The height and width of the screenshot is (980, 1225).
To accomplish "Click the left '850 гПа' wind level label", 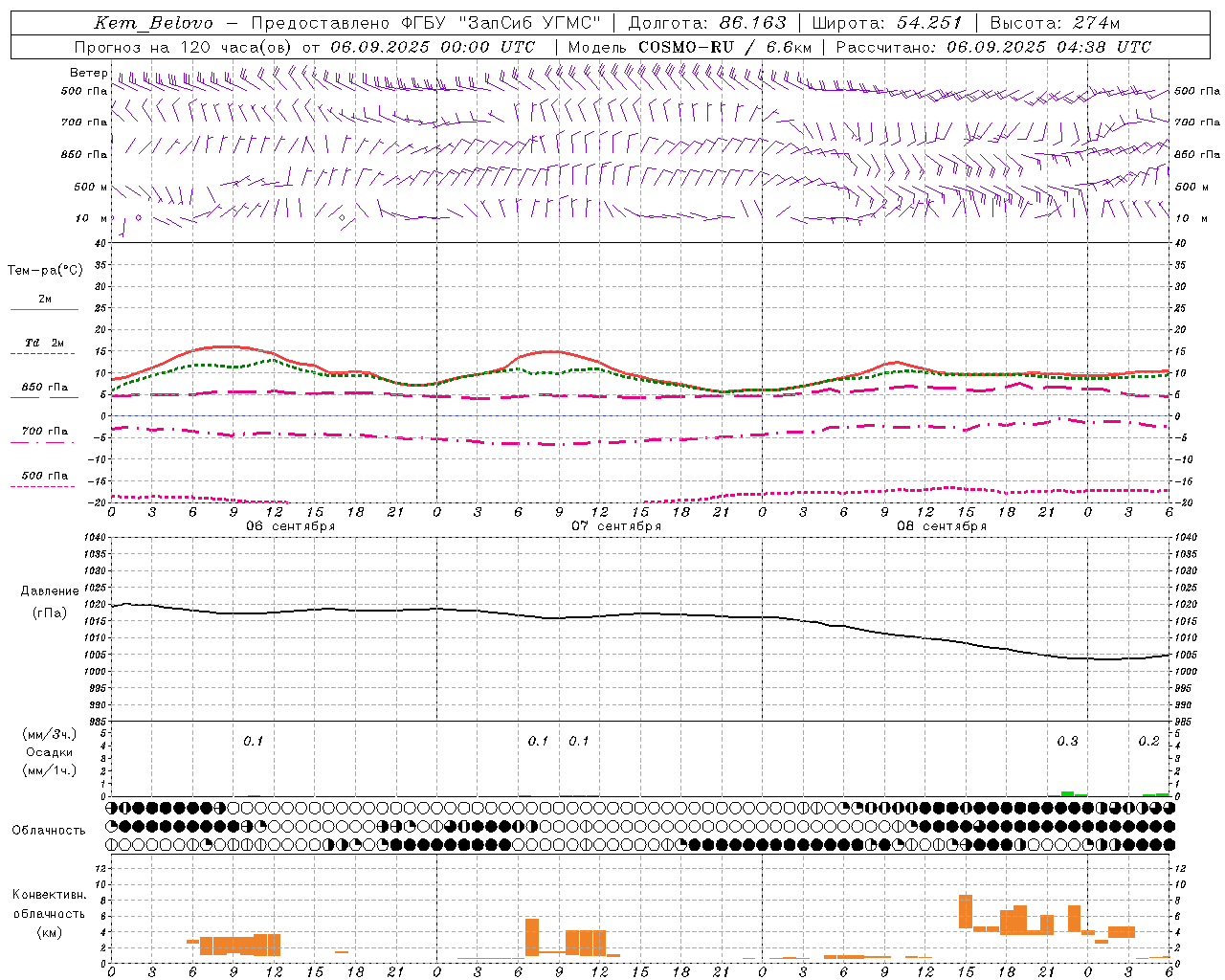I will (84, 155).
